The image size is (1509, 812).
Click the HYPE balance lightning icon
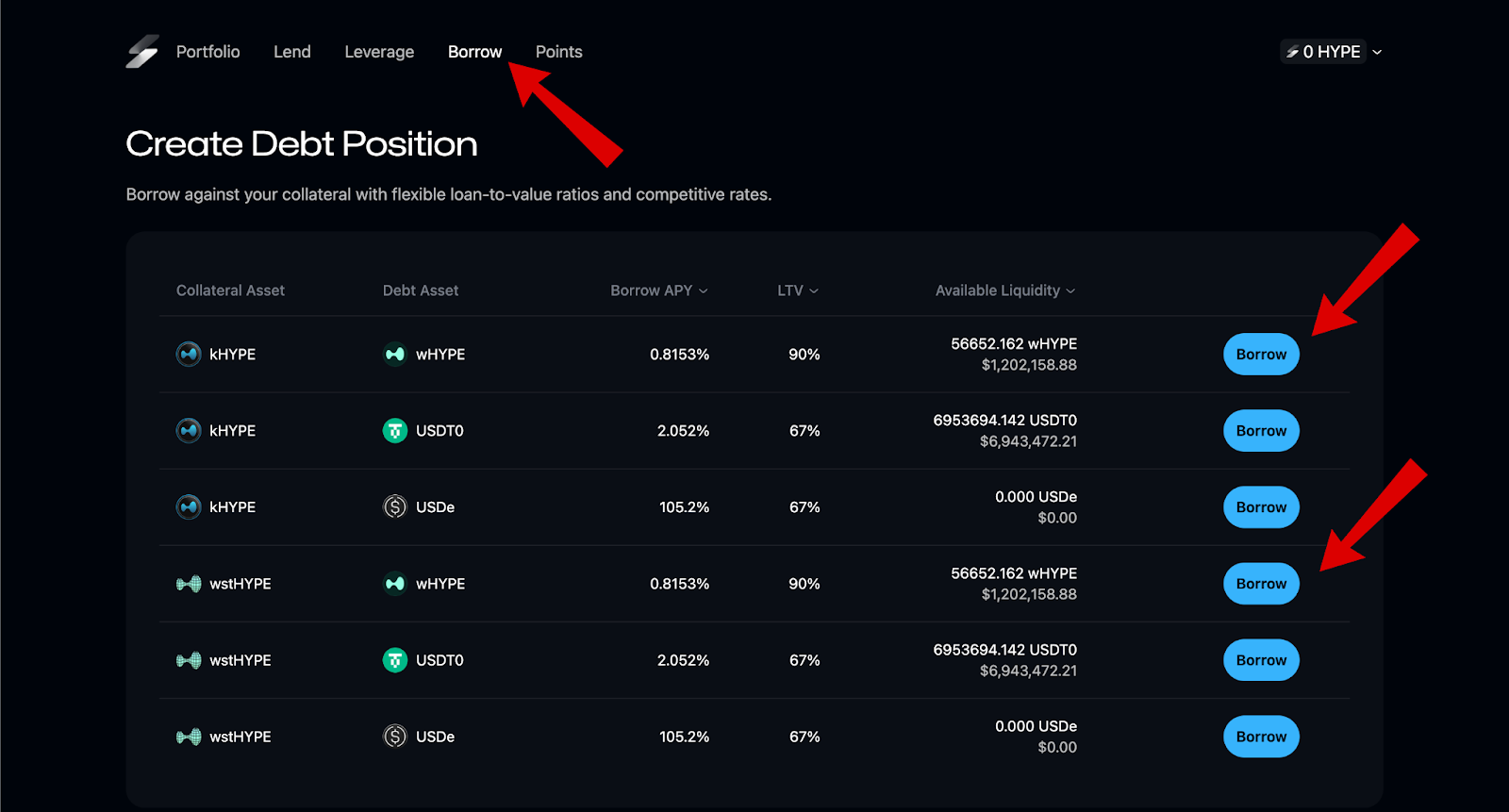pos(1292,52)
